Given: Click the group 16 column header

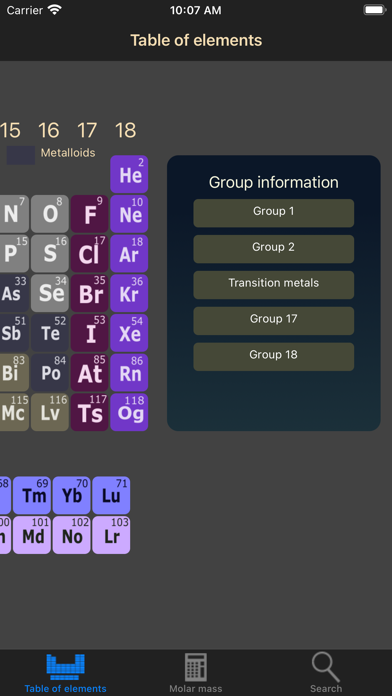Looking at the screenshot, I should [48, 130].
